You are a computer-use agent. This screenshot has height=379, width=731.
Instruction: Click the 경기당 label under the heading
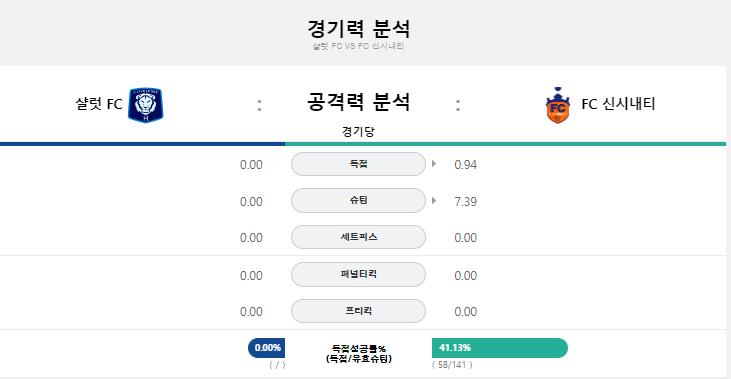click(x=358, y=131)
